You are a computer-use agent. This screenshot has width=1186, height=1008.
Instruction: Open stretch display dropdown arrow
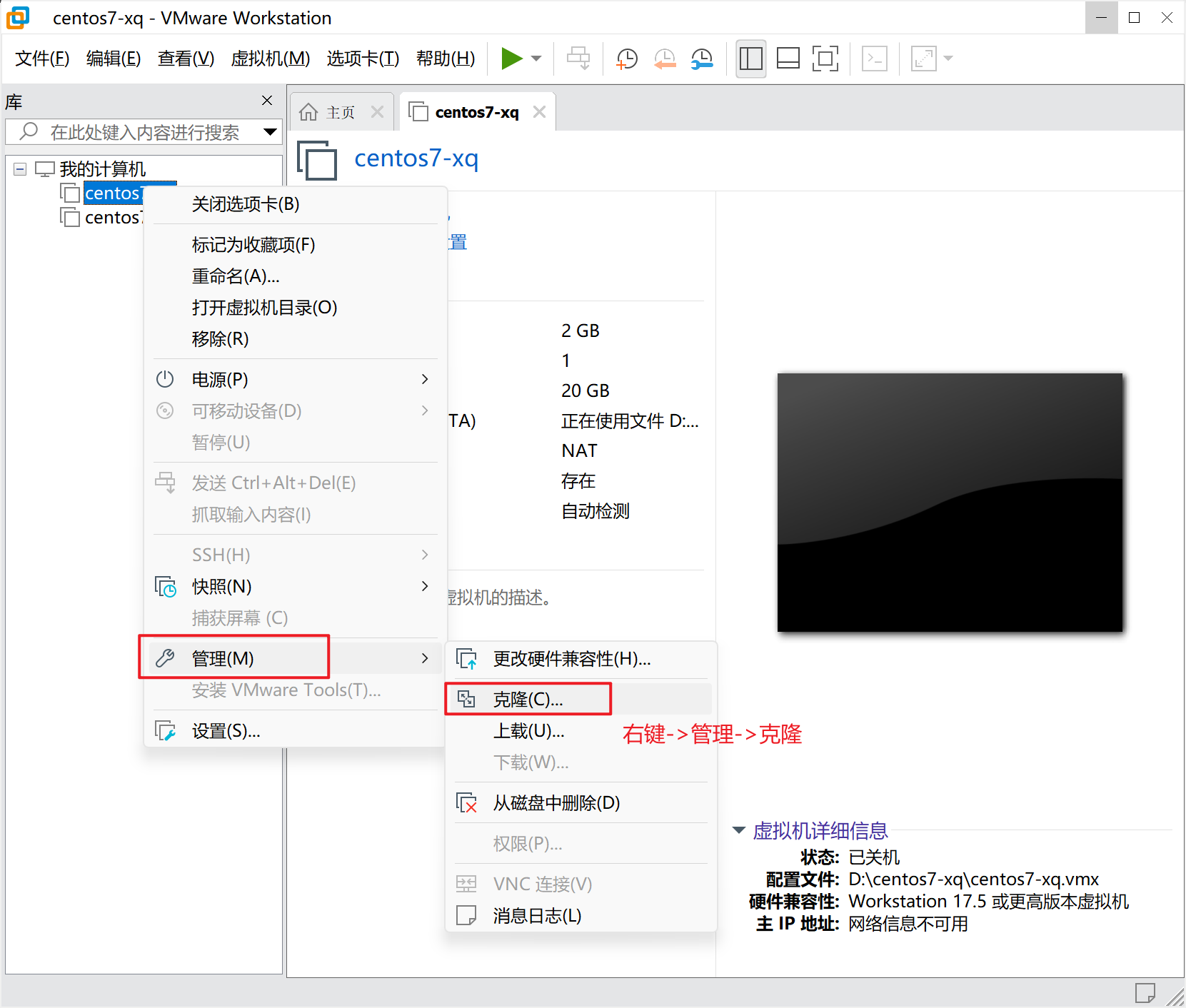(x=948, y=59)
